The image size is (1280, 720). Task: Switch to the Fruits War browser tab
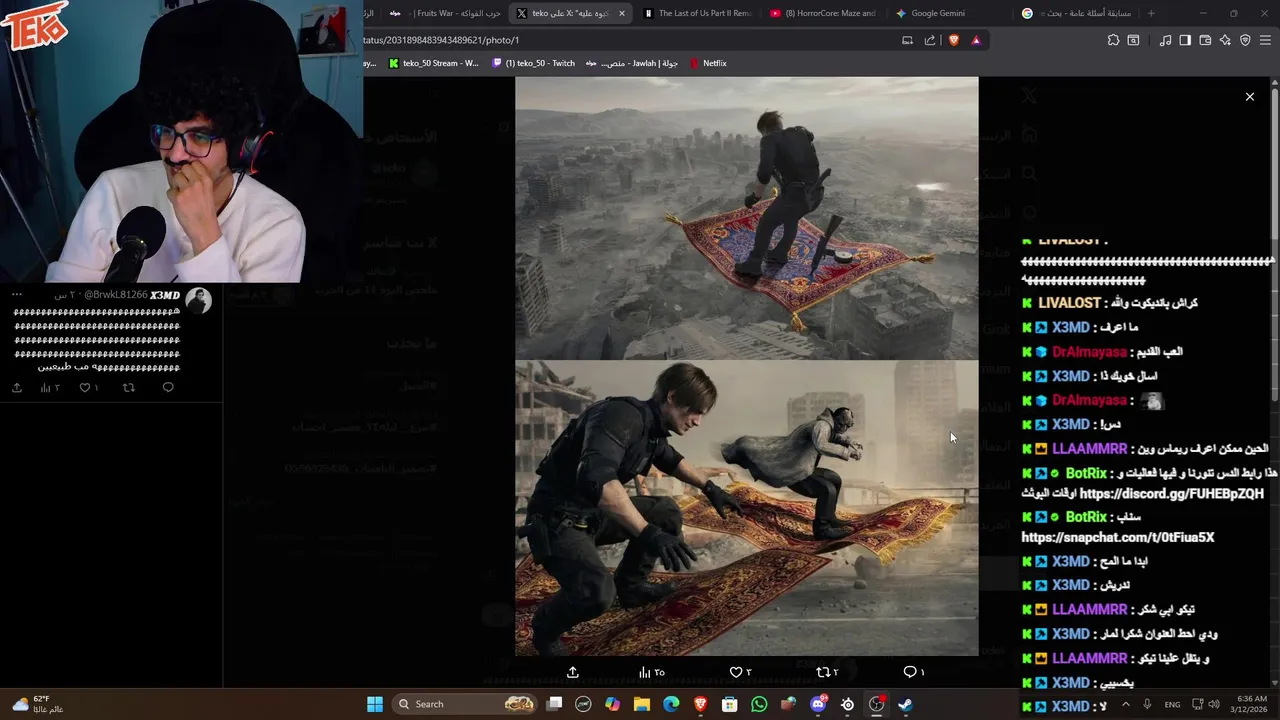446,13
